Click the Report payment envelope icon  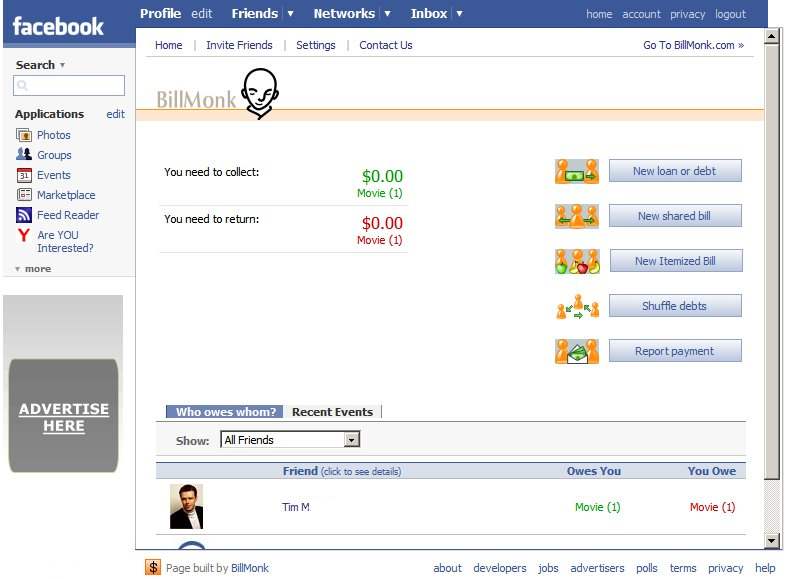(577, 351)
